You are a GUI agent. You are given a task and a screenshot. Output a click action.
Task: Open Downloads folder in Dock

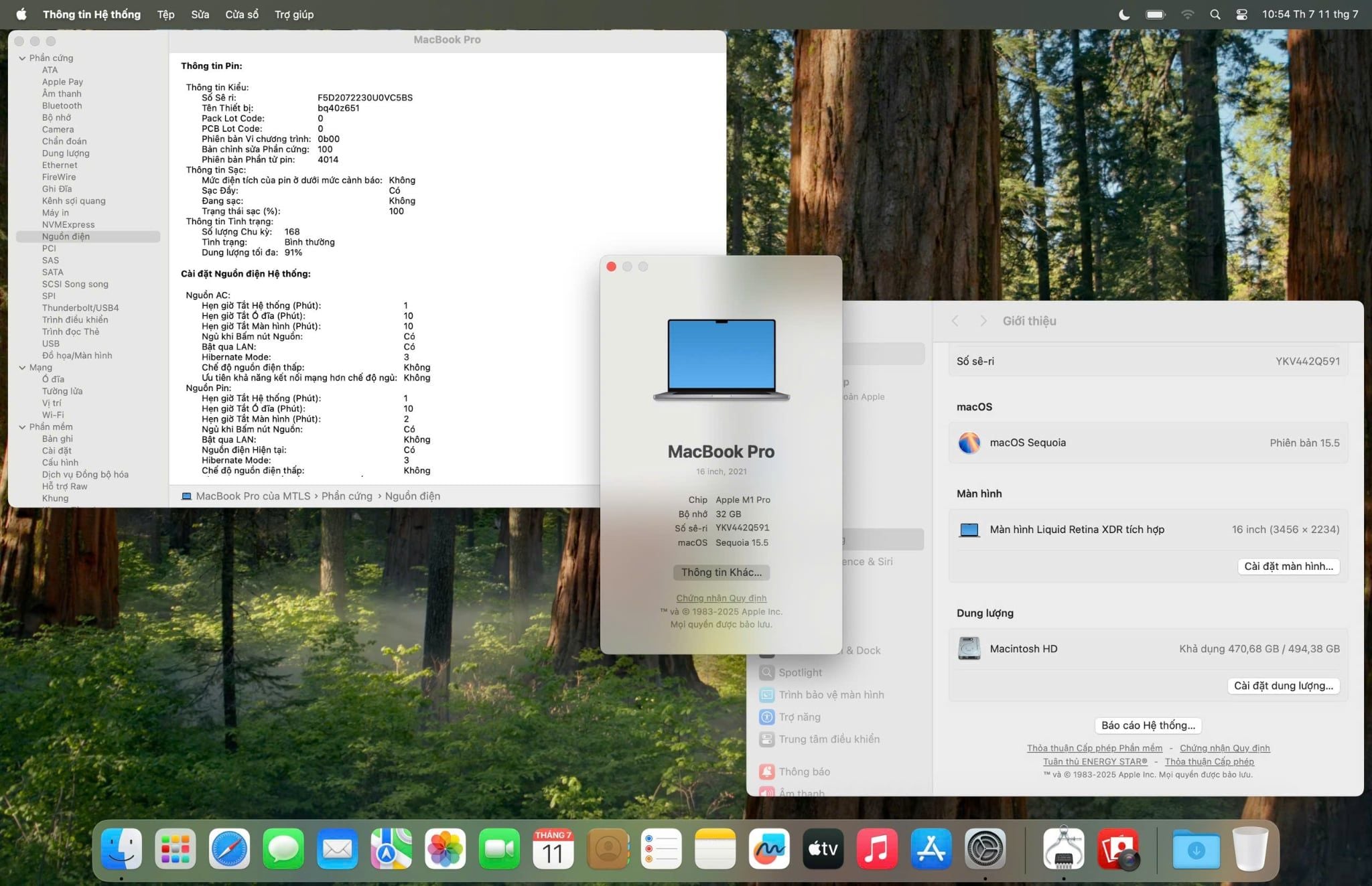(1196, 848)
